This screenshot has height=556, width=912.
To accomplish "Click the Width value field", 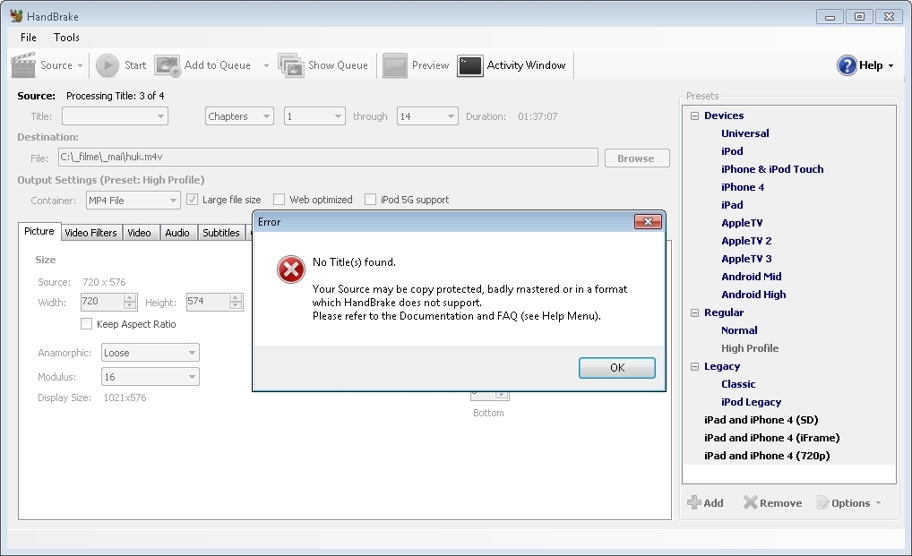I will tap(102, 302).
